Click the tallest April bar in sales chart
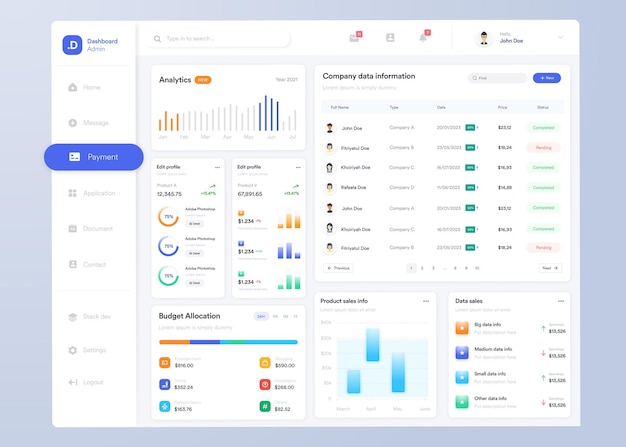This screenshot has height=447, width=626. click(x=372, y=344)
